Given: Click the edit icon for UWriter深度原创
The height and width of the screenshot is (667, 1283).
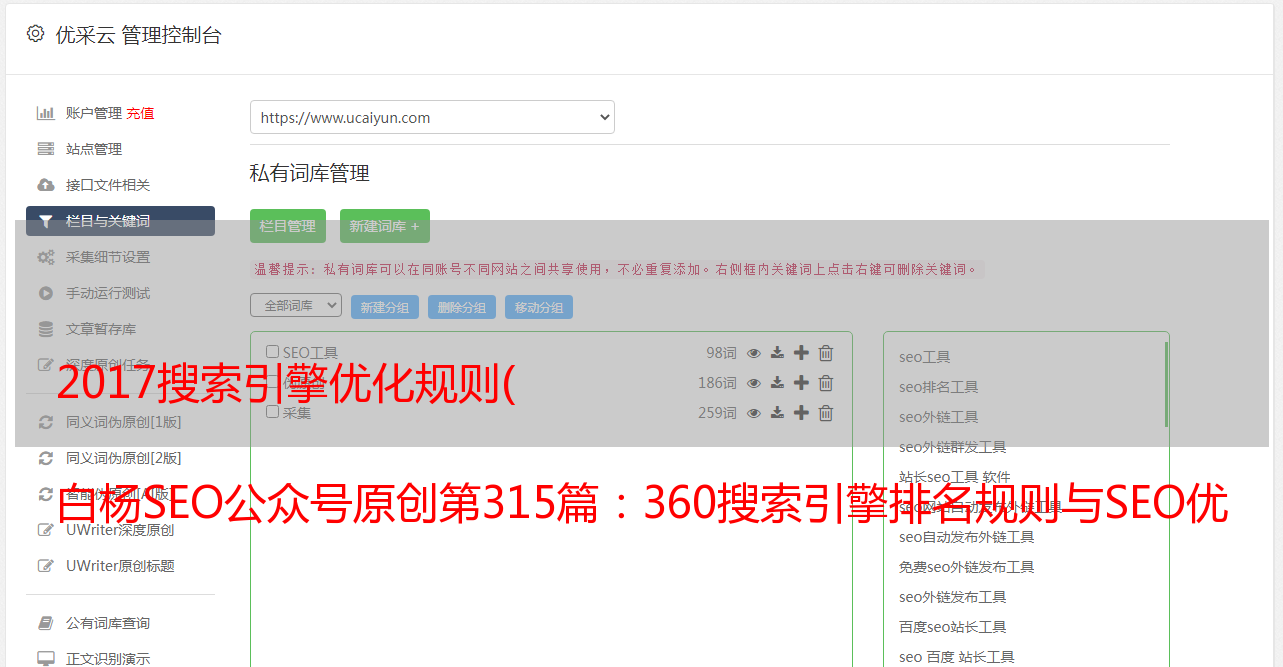Looking at the screenshot, I should (45, 530).
